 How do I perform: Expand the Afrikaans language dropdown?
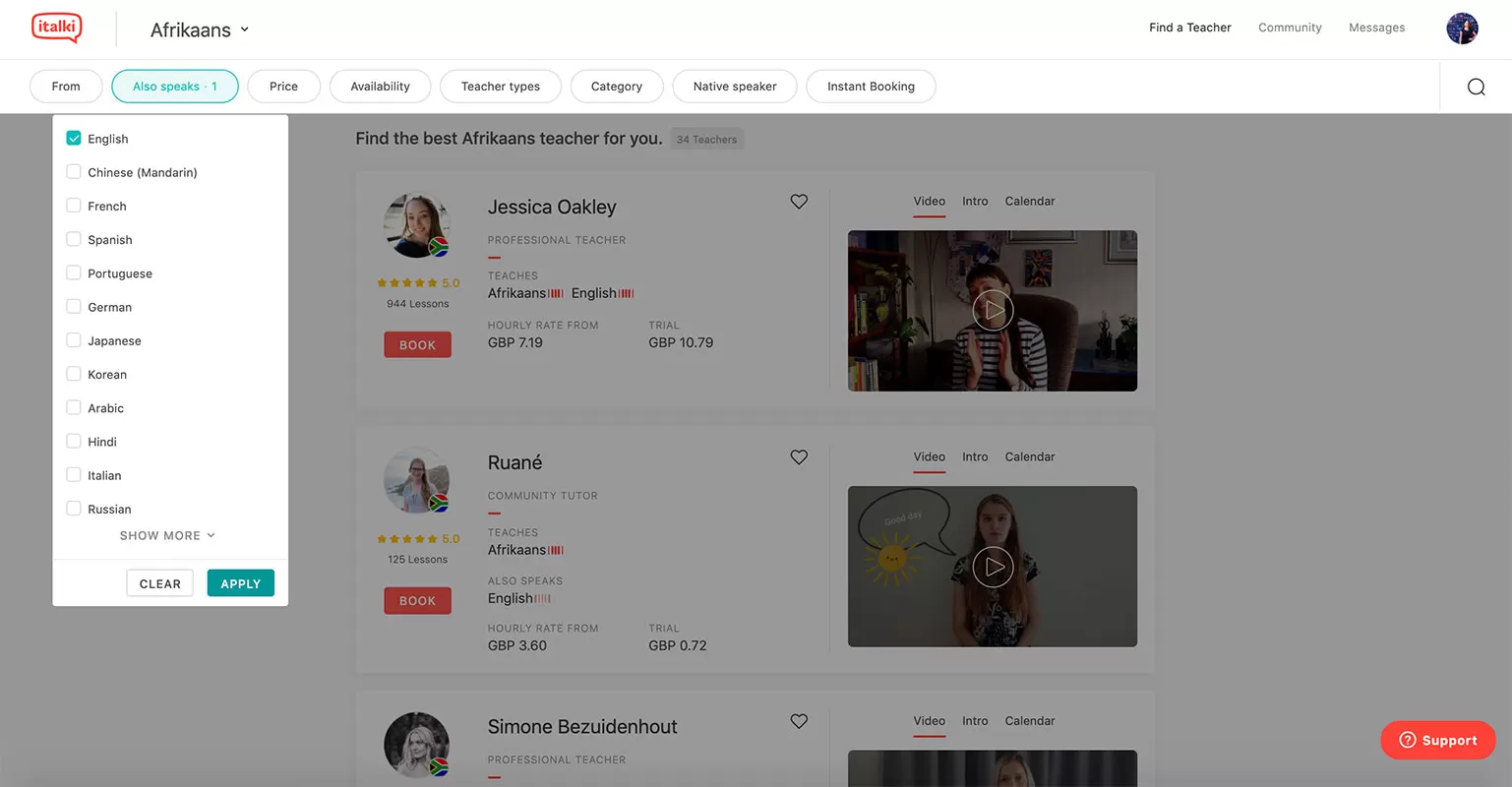(x=200, y=30)
